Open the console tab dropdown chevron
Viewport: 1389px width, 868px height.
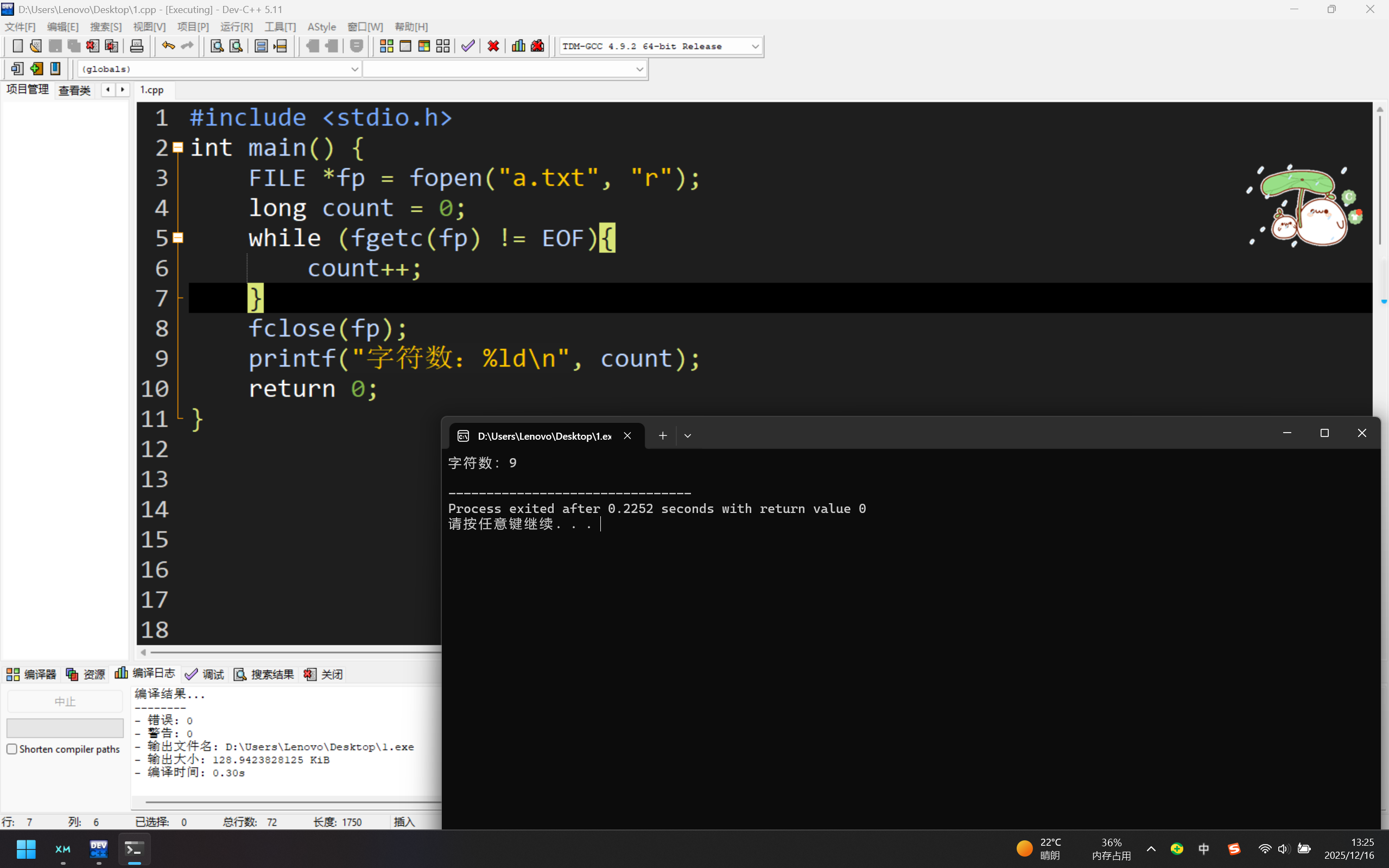pyautogui.click(x=688, y=436)
